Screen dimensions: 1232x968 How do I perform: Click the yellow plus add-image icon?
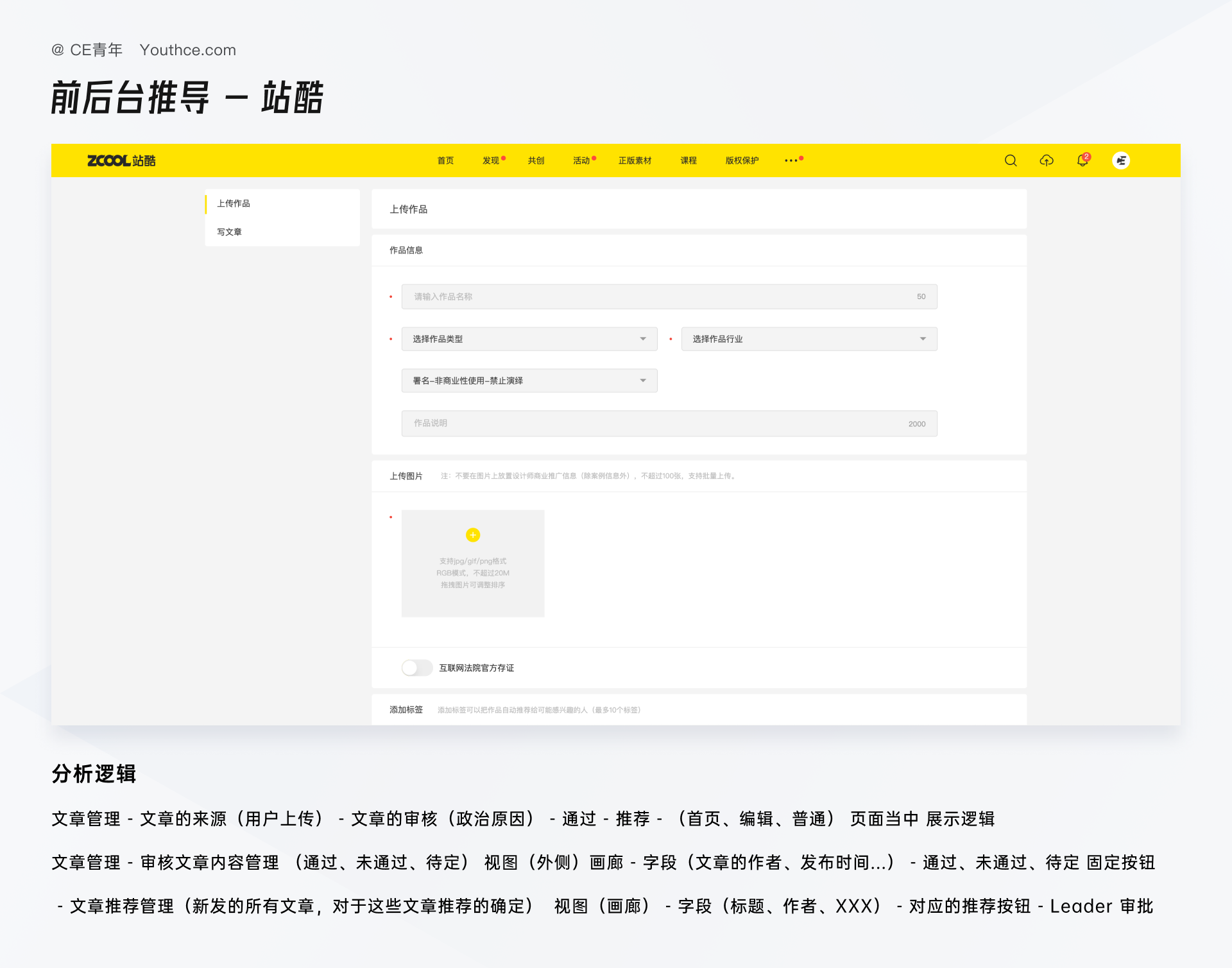point(473,535)
